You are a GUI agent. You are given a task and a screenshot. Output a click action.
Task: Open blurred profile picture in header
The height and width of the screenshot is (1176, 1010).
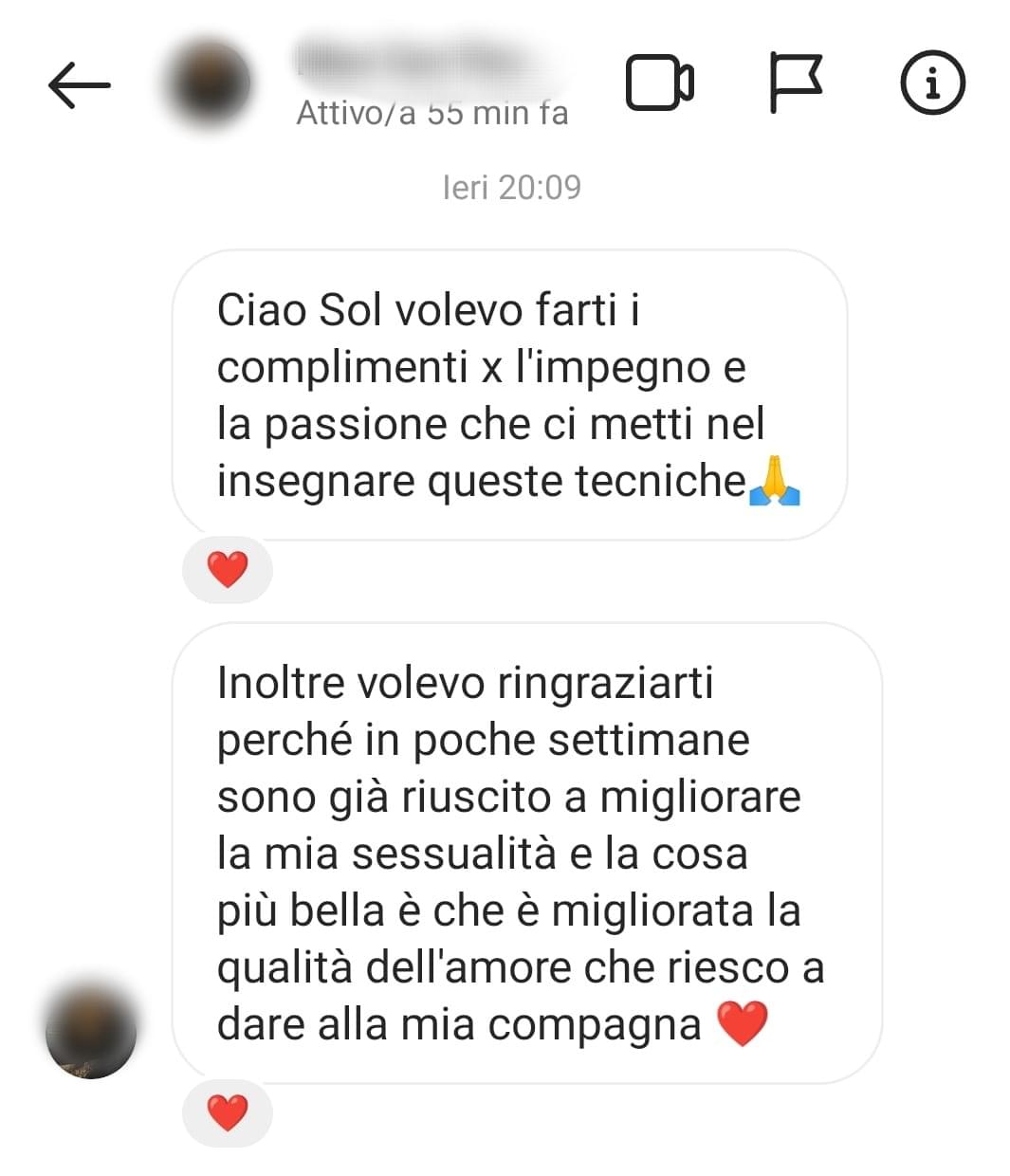pos(207,83)
